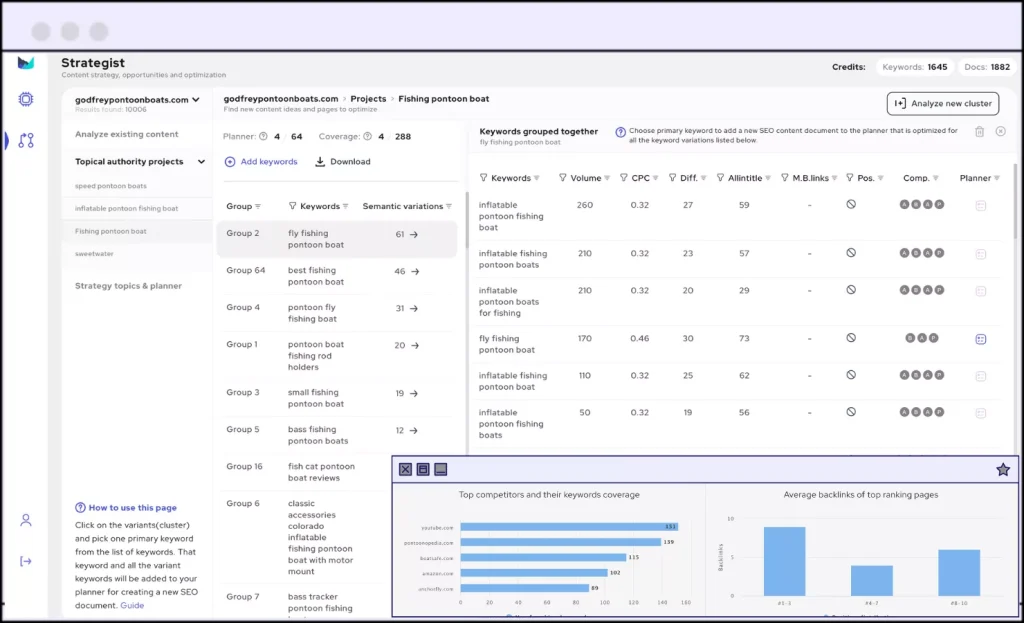
Task: Collapse Topical authority projects section
Action: click(x=201, y=161)
